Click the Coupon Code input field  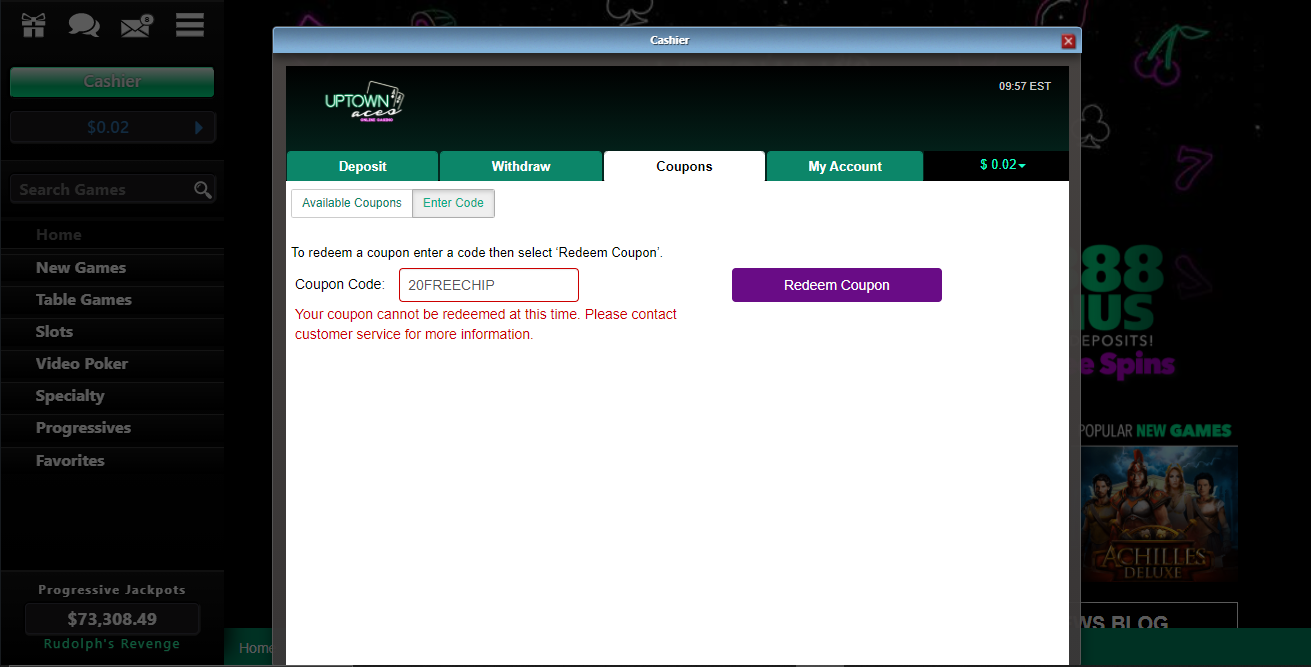point(488,285)
